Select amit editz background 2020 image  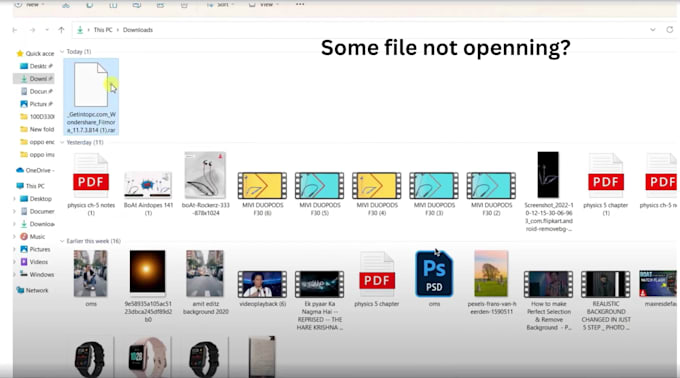point(205,282)
